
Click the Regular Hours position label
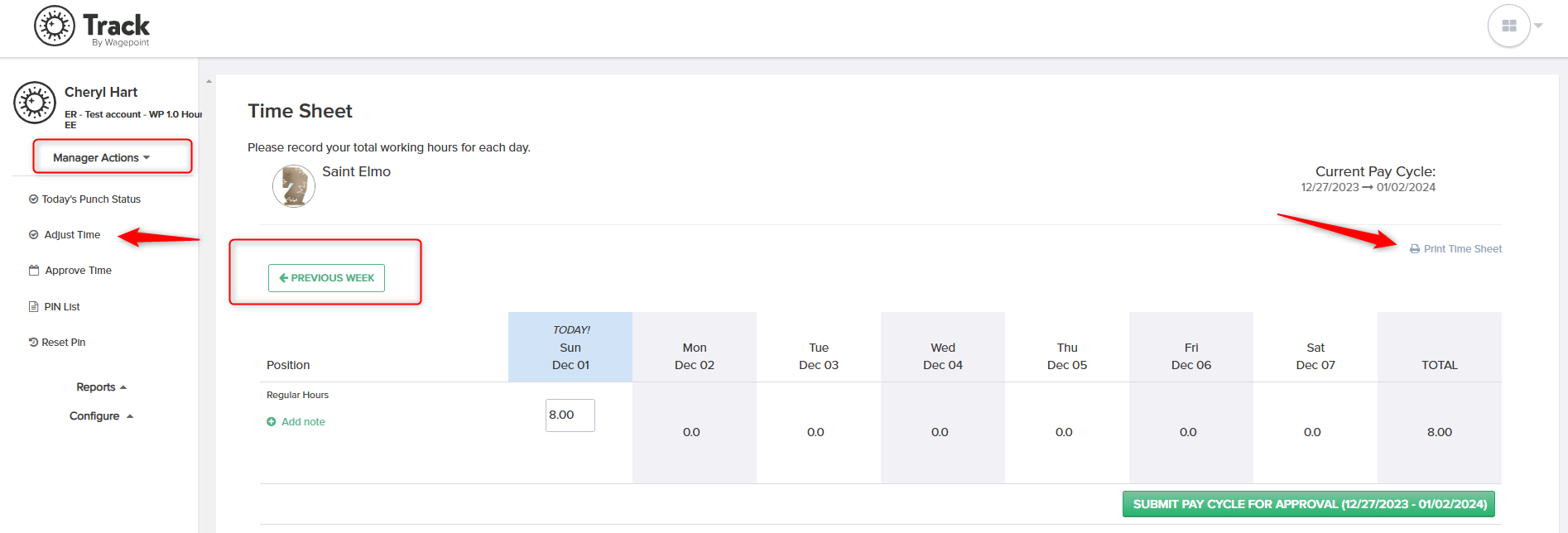[297, 396]
